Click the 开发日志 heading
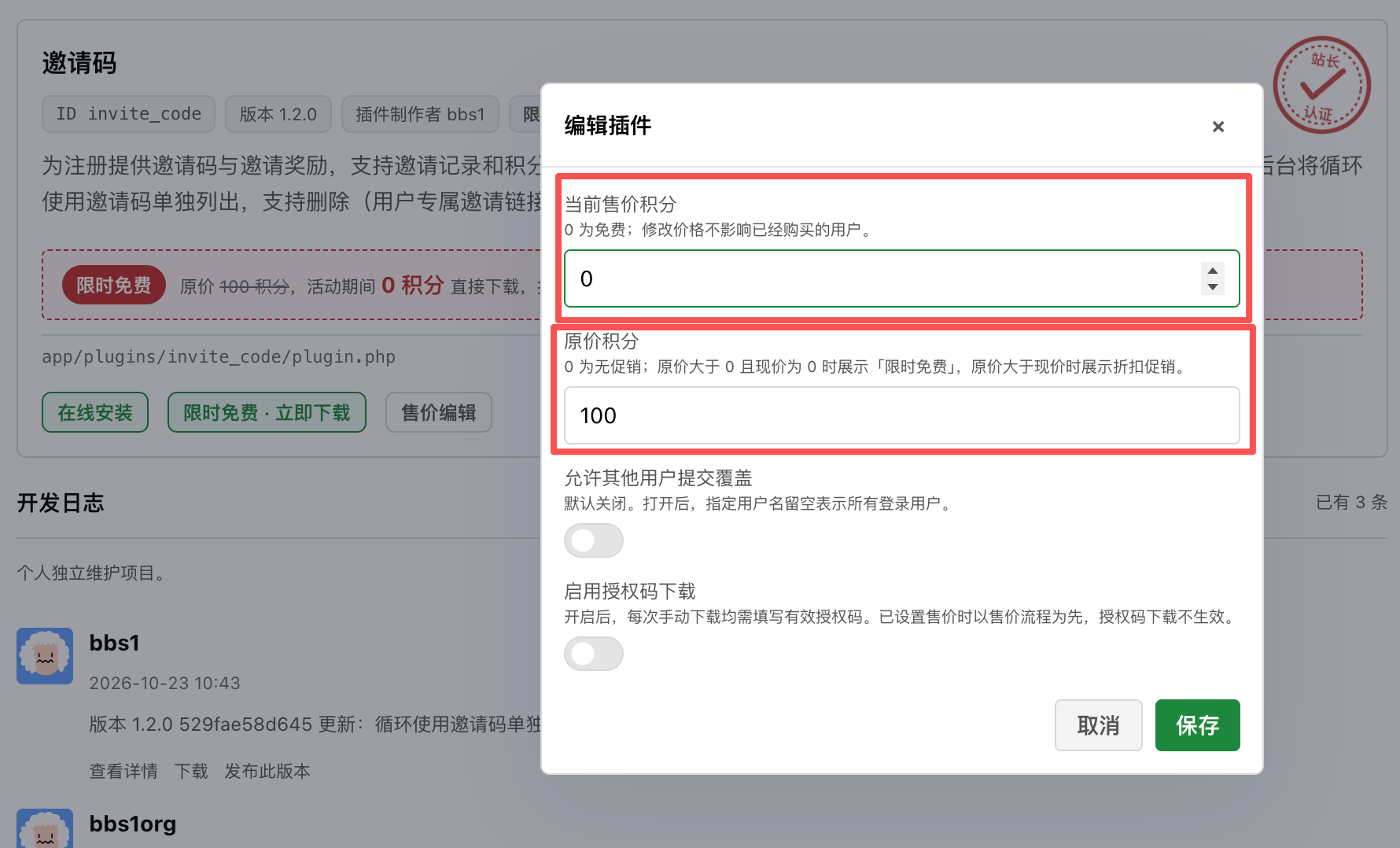The height and width of the screenshot is (848, 1400). (x=61, y=503)
